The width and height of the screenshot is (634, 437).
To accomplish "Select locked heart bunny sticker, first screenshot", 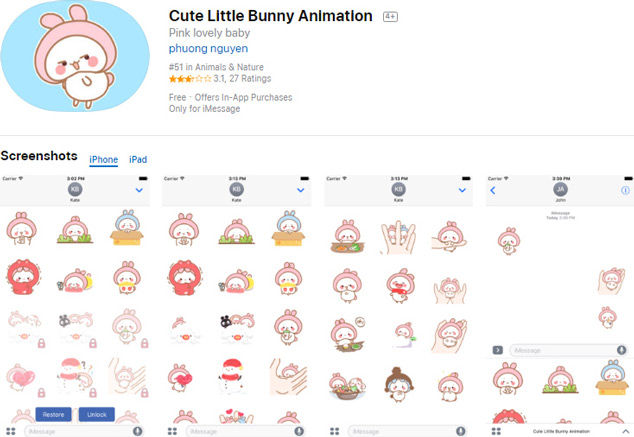I will click(x=22, y=378).
